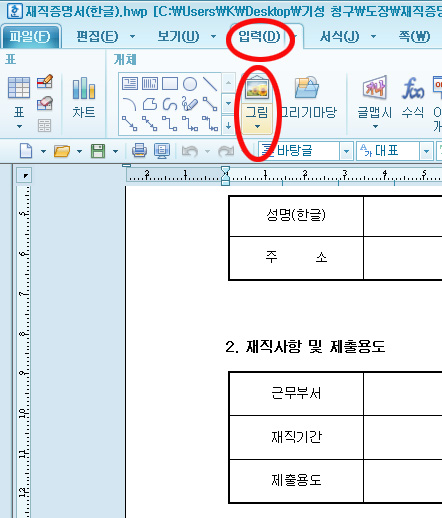Insert an equation with 수식
This screenshot has width=442, height=518.
(413, 97)
